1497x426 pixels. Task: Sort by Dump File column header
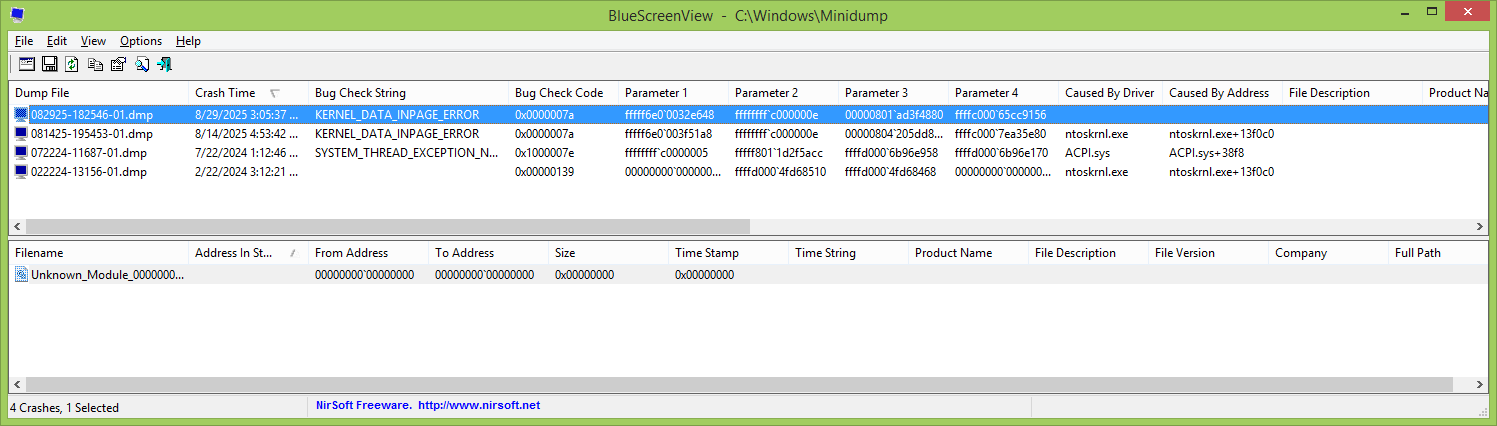[99, 93]
